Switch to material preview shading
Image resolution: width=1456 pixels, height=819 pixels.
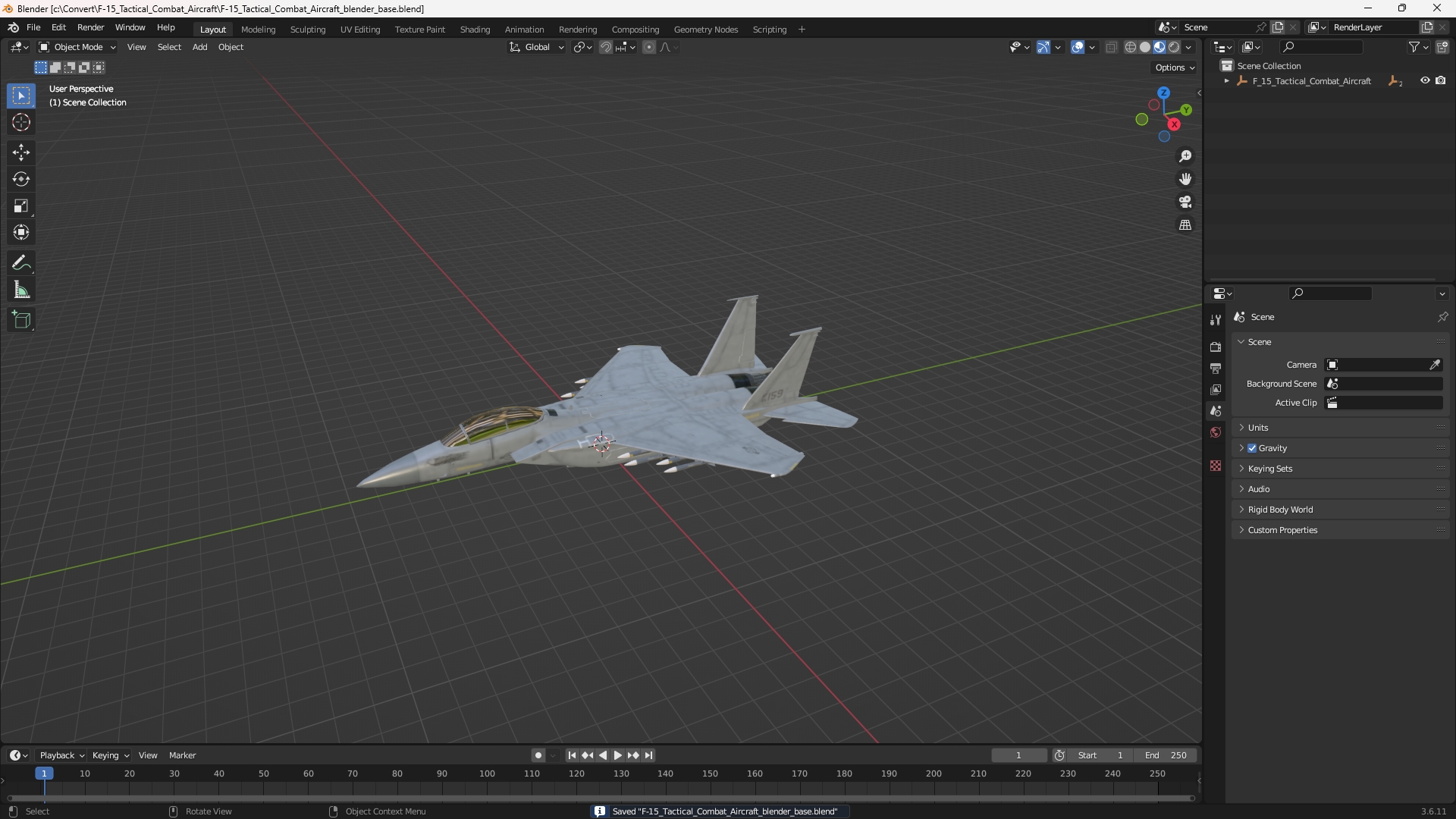coord(1159,47)
